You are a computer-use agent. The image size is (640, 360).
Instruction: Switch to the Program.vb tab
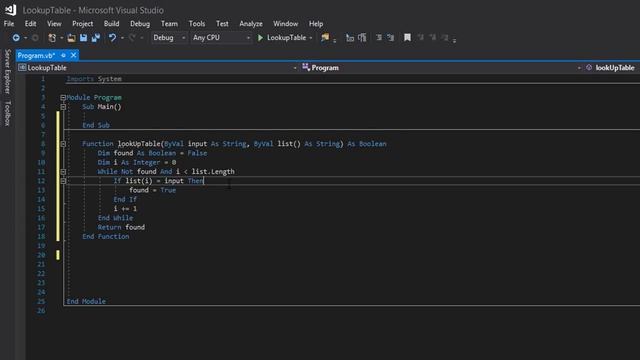36,55
